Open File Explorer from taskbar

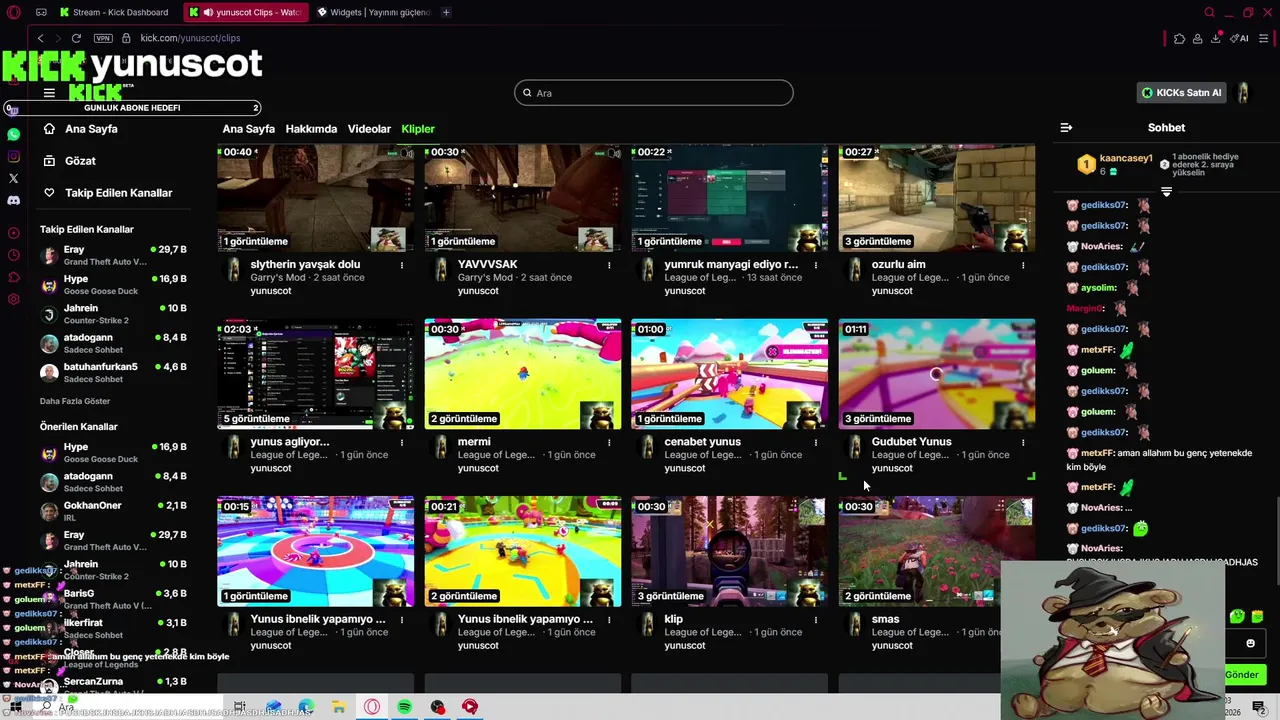339,707
